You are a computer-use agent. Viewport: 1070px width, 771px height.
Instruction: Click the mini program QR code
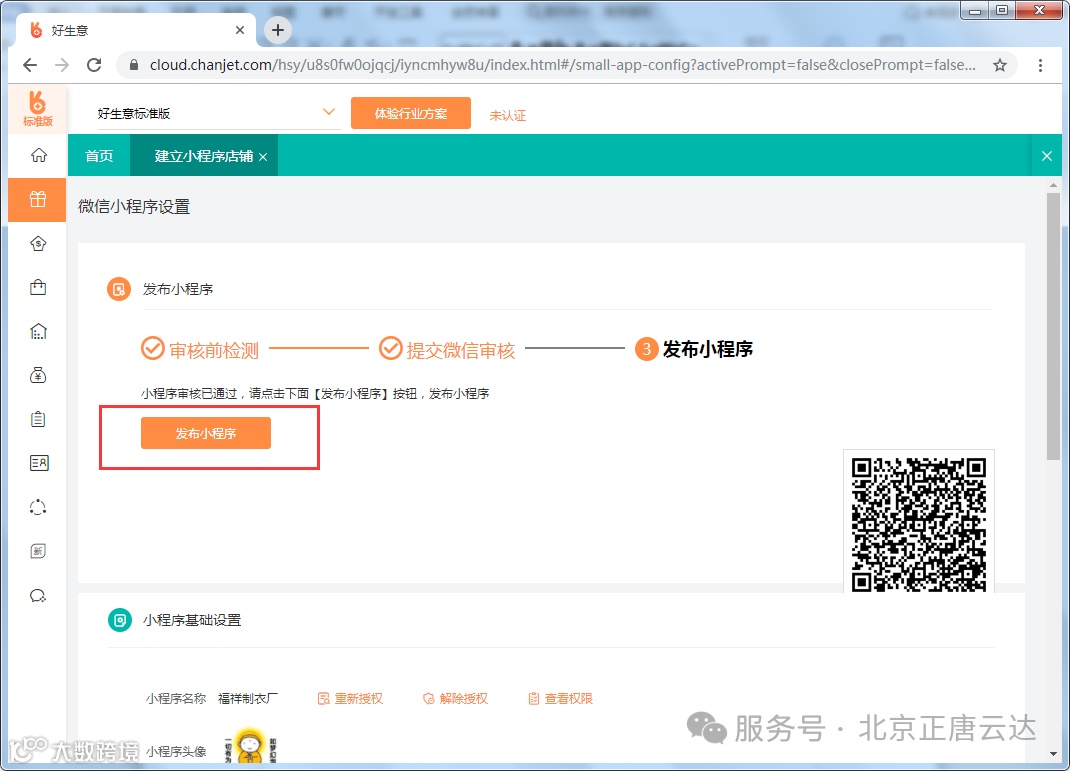[919, 524]
